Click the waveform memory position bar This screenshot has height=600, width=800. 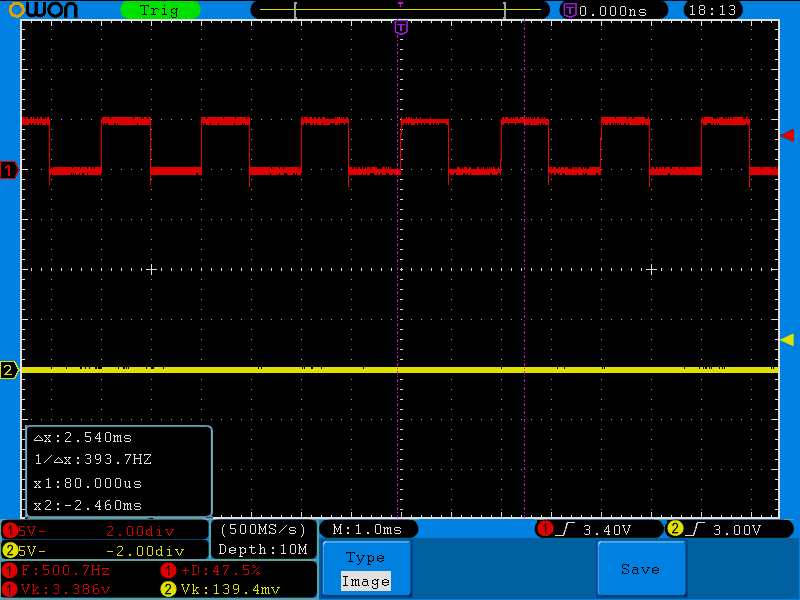point(401,10)
